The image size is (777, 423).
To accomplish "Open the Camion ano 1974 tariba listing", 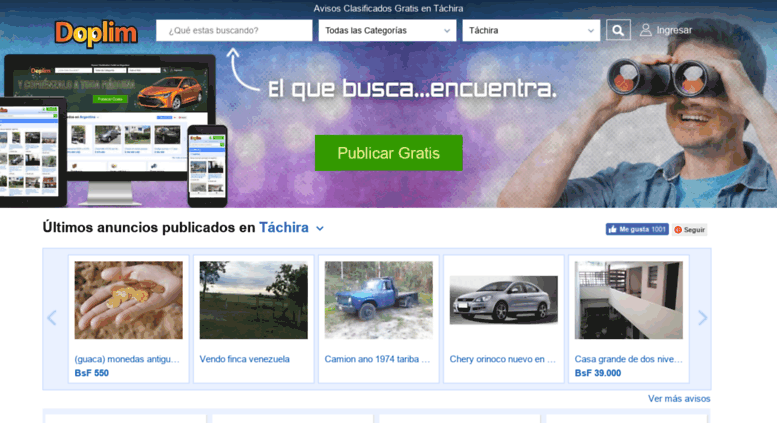I will click(377, 359).
